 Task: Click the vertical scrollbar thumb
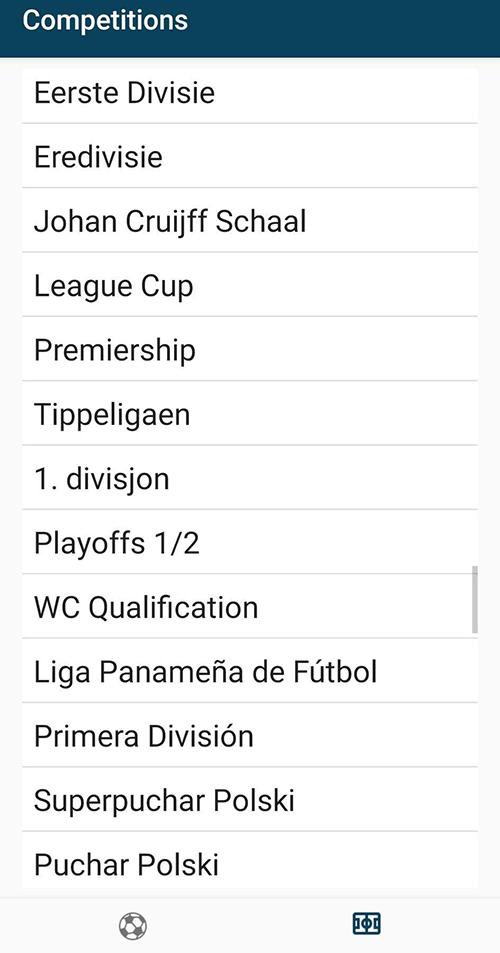pos(474,599)
